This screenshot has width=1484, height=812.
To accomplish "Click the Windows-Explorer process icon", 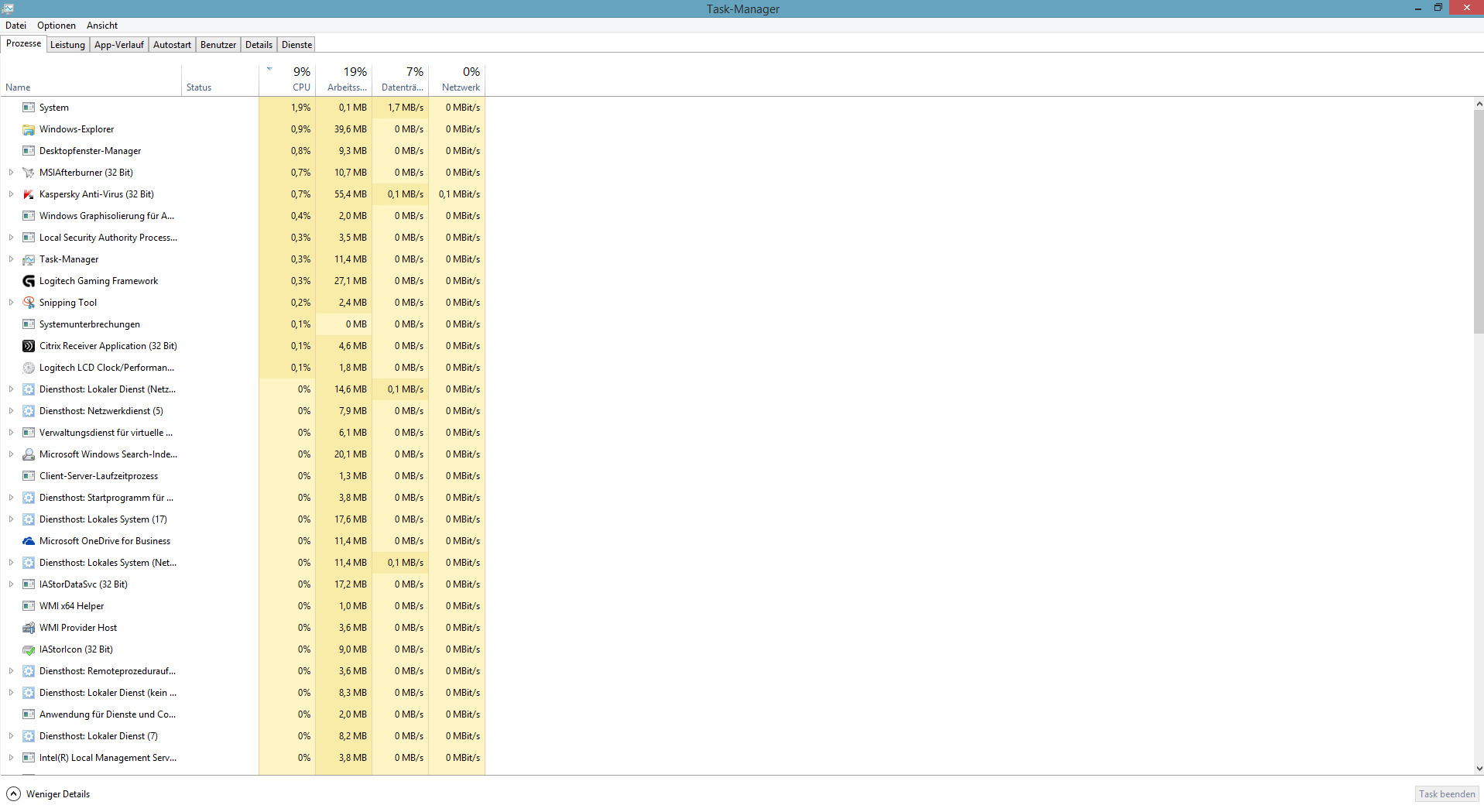I will click(x=29, y=129).
